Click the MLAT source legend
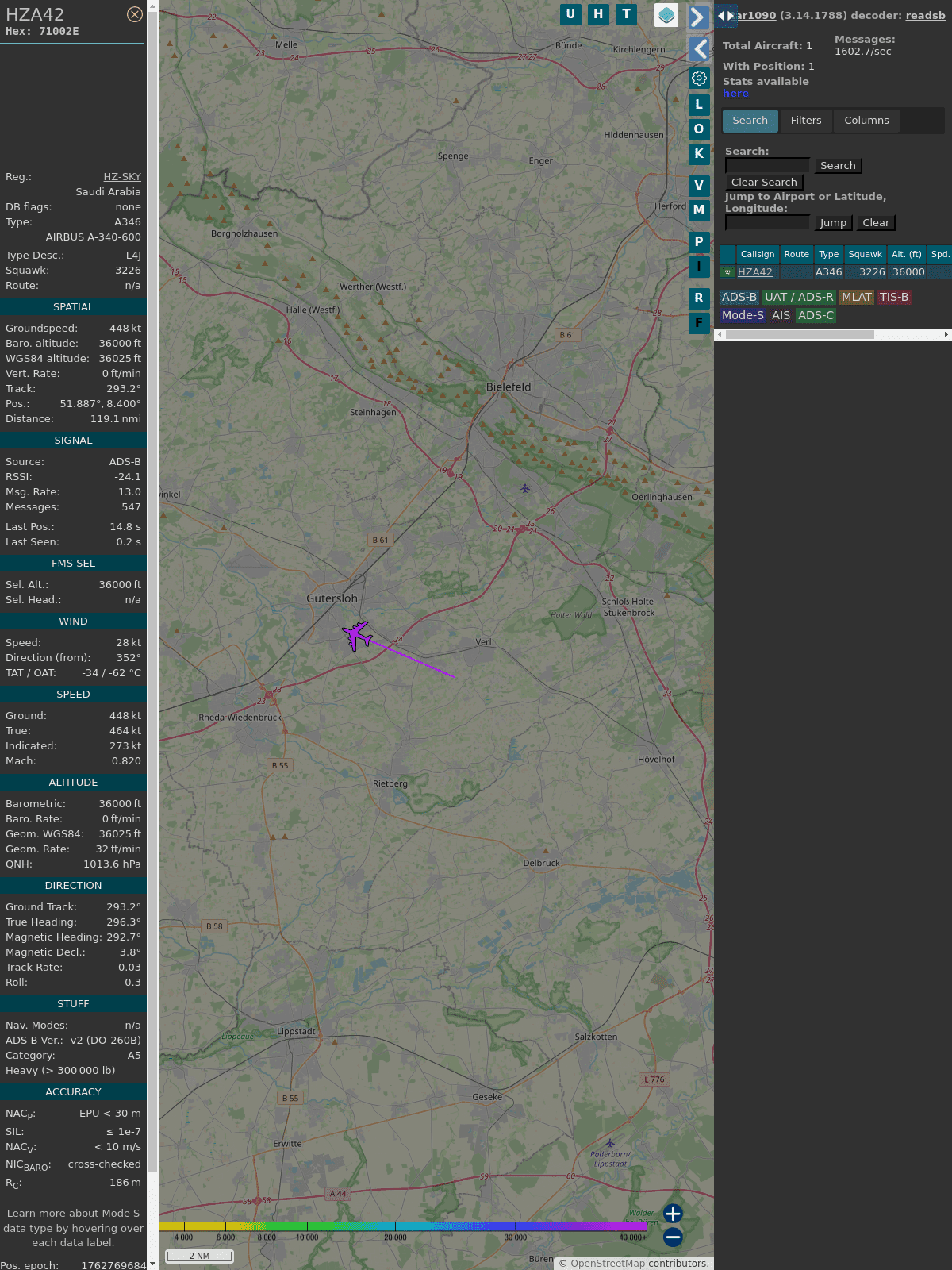The width and height of the screenshot is (952, 1270). [857, 298]
